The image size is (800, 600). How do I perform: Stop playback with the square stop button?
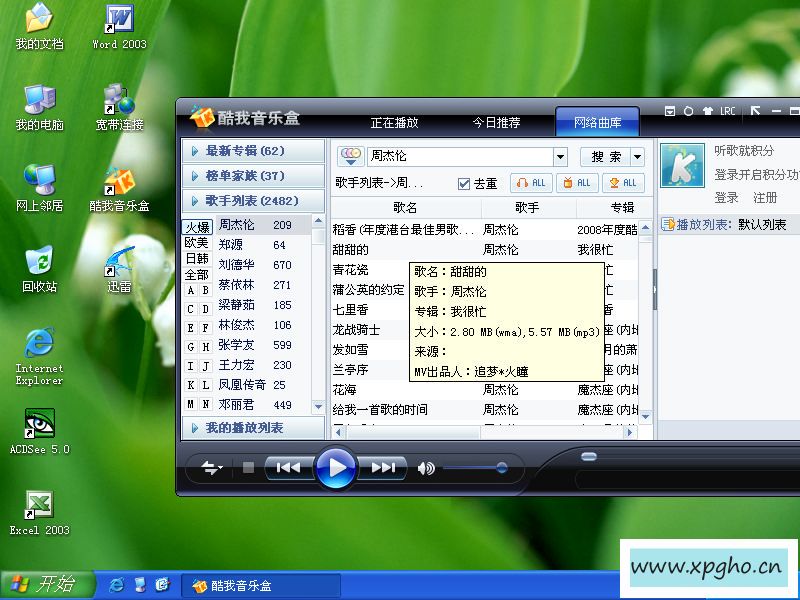(x=248, y=467)
